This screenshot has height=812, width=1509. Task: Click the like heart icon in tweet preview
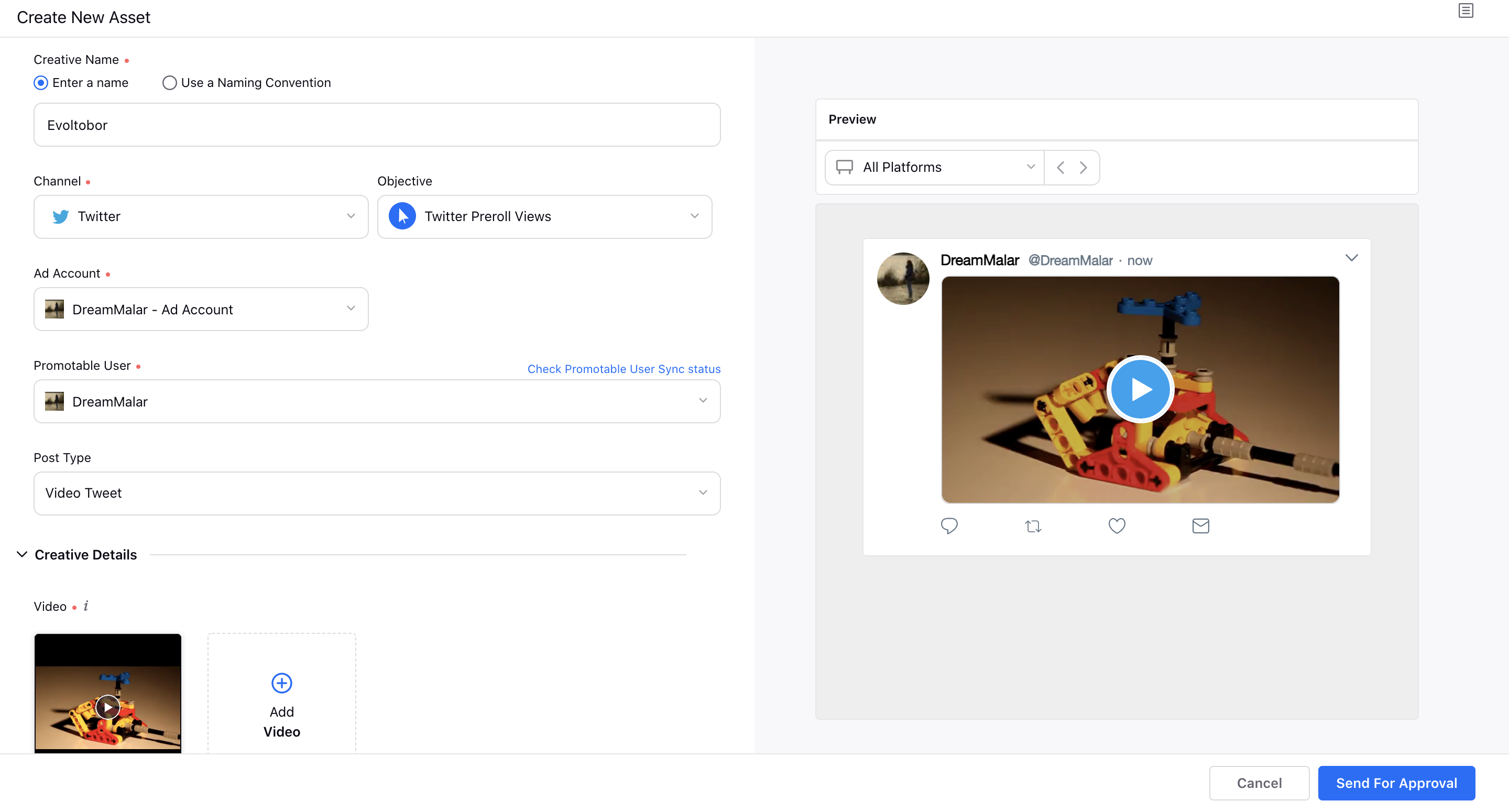(x=1116, y=525)
